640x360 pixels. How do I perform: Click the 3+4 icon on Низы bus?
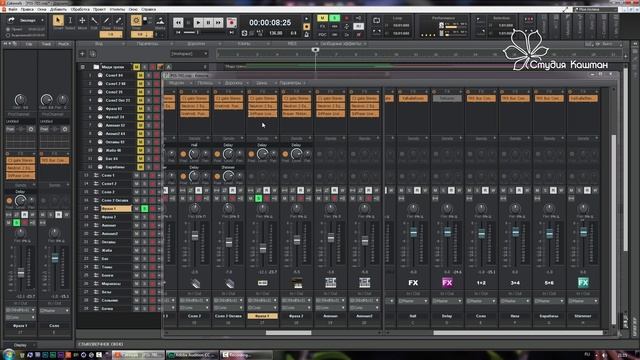tap(515, 282)
